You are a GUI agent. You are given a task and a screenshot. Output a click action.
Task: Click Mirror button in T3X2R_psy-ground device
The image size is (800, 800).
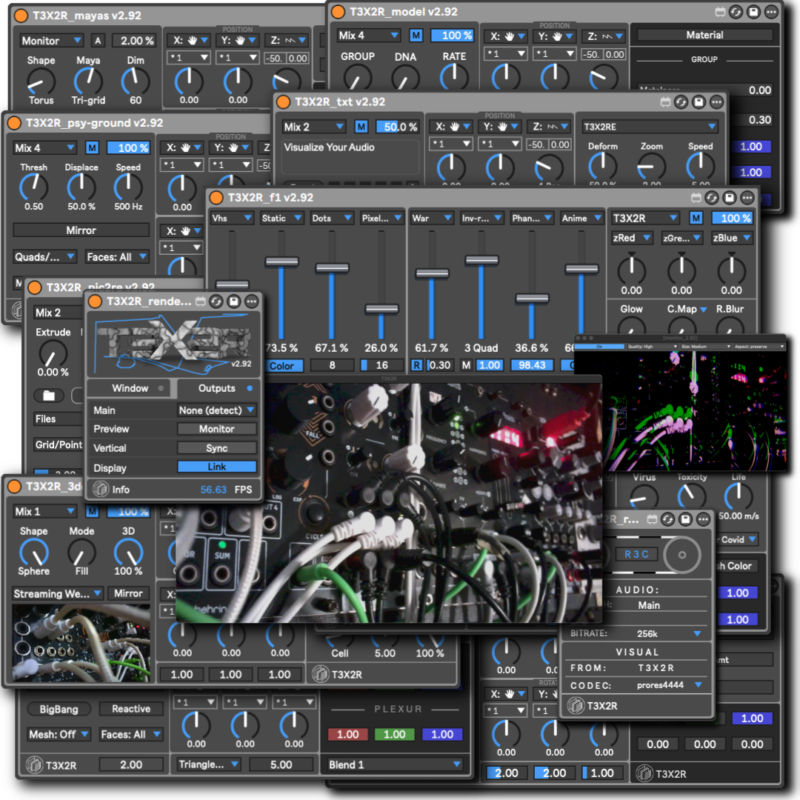click(81, 230)
